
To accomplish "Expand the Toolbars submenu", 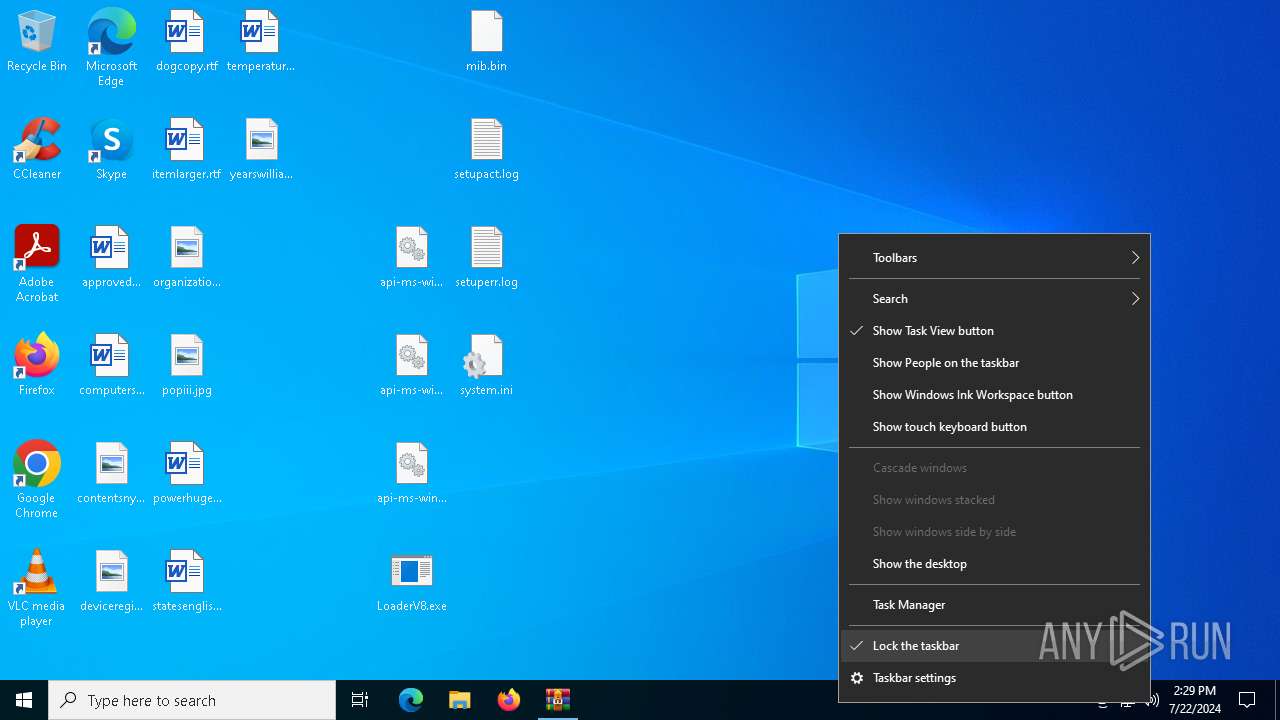I will (x=994, y=258).
